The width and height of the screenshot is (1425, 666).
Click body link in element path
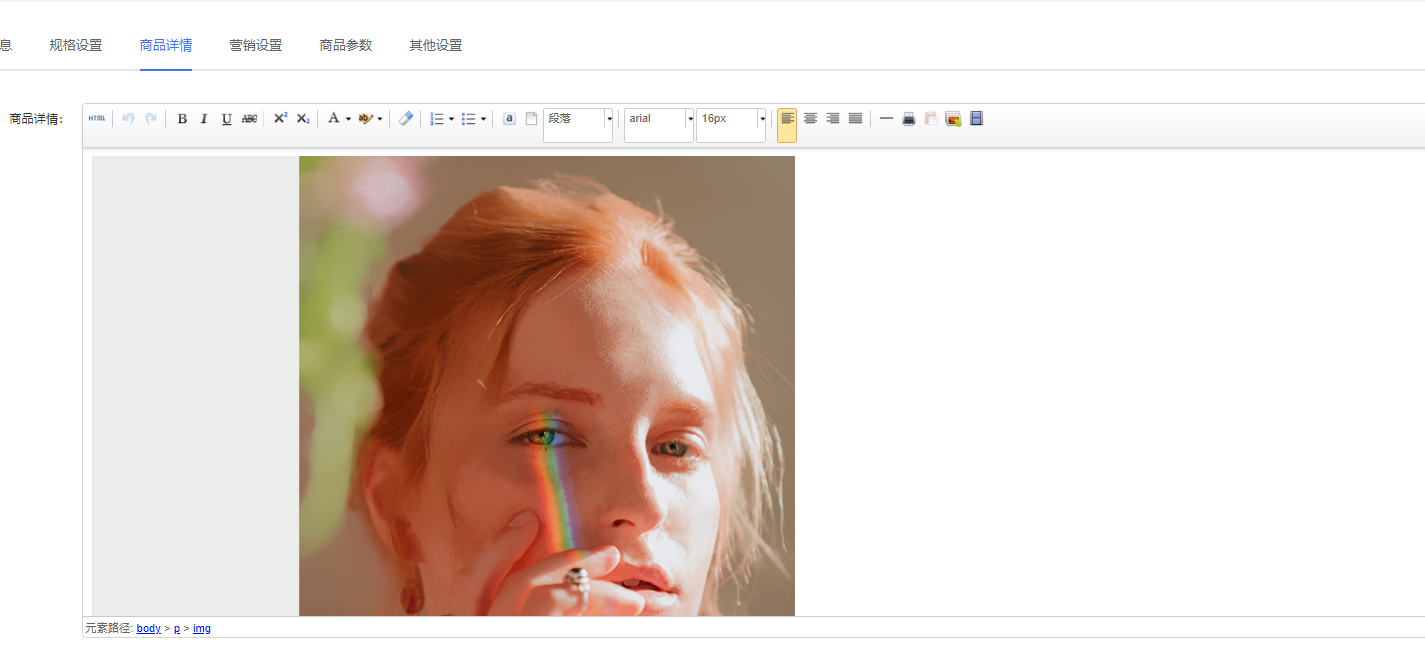[148, 628]
